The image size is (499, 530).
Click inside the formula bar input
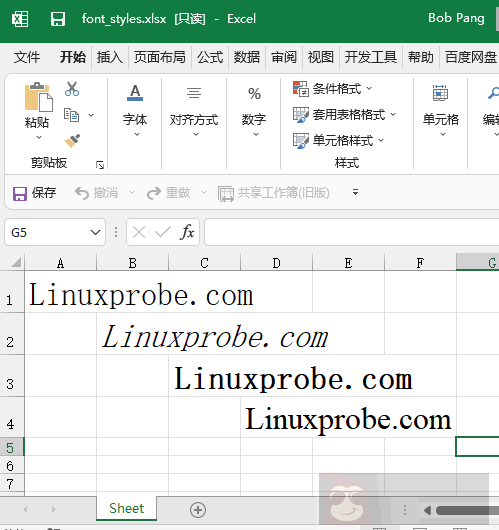point(352,232)
